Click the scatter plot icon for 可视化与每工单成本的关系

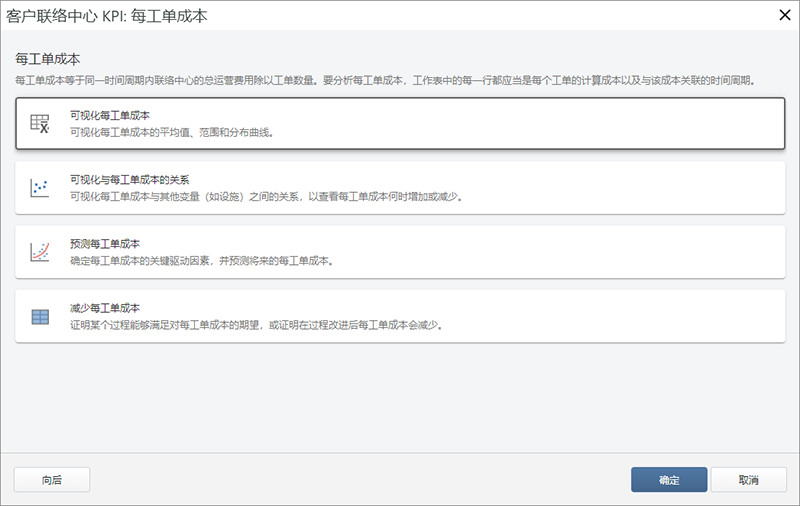(40, 188)
